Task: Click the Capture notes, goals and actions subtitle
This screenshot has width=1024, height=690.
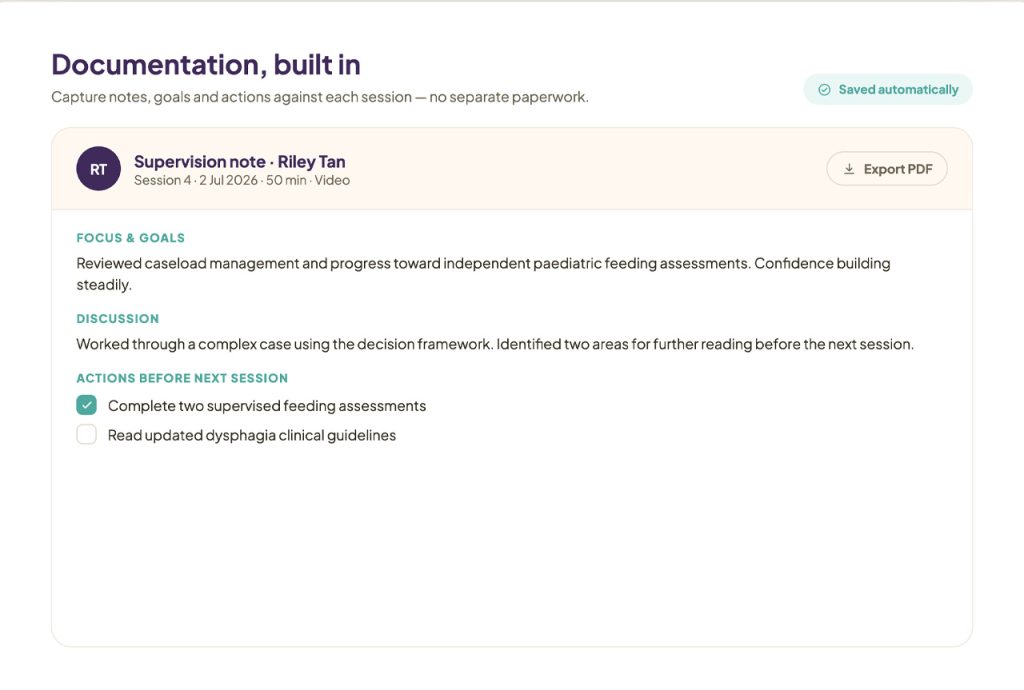Action: [320, 97]
